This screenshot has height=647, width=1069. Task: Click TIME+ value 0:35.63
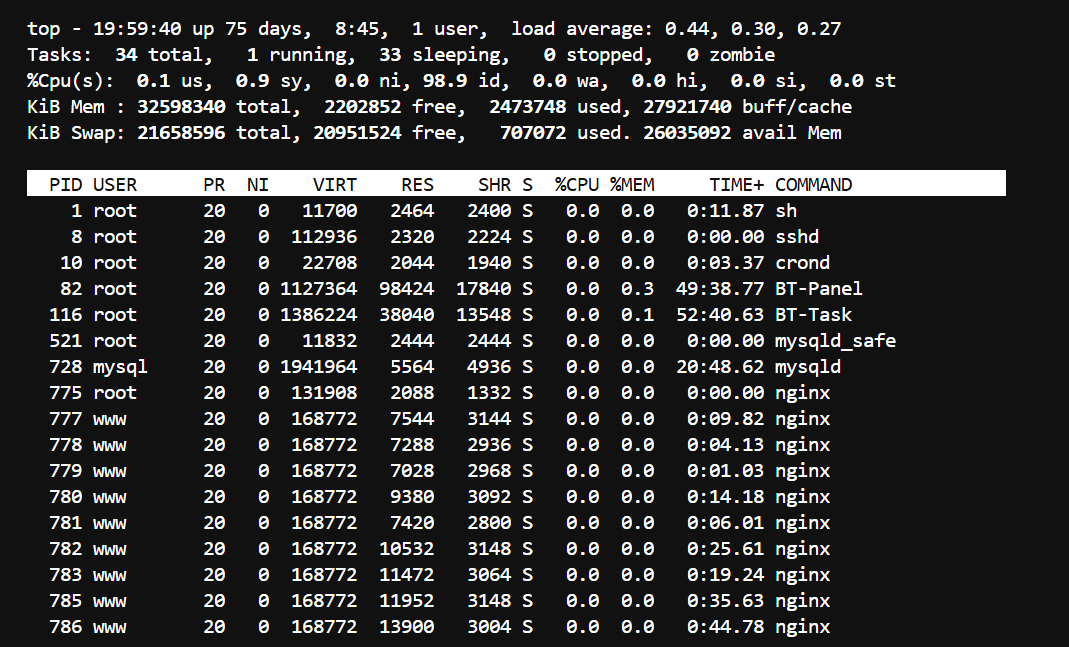(x=725, y=601)
